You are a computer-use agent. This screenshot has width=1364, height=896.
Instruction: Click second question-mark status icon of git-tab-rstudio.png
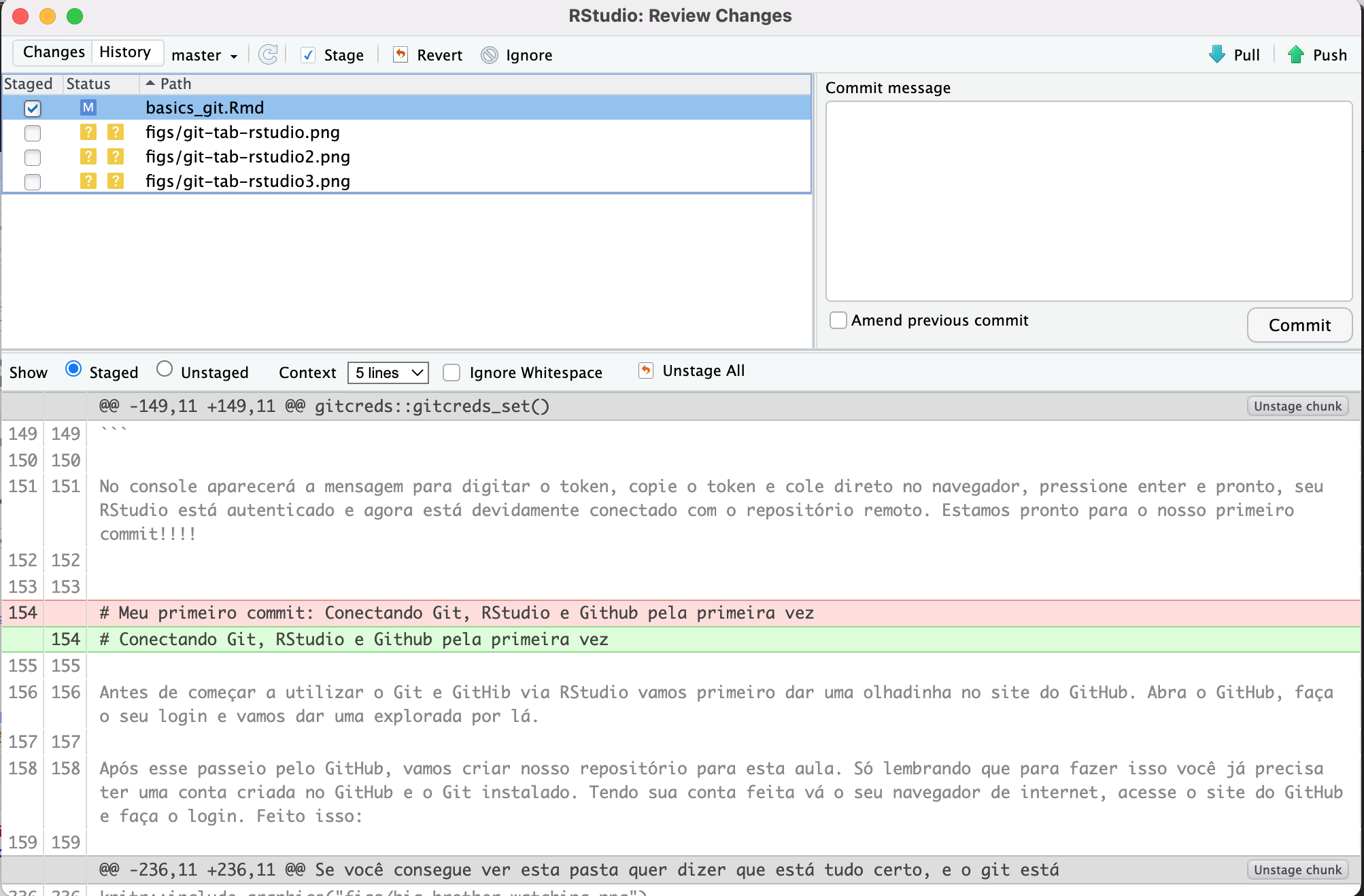[x=116, y=132]
